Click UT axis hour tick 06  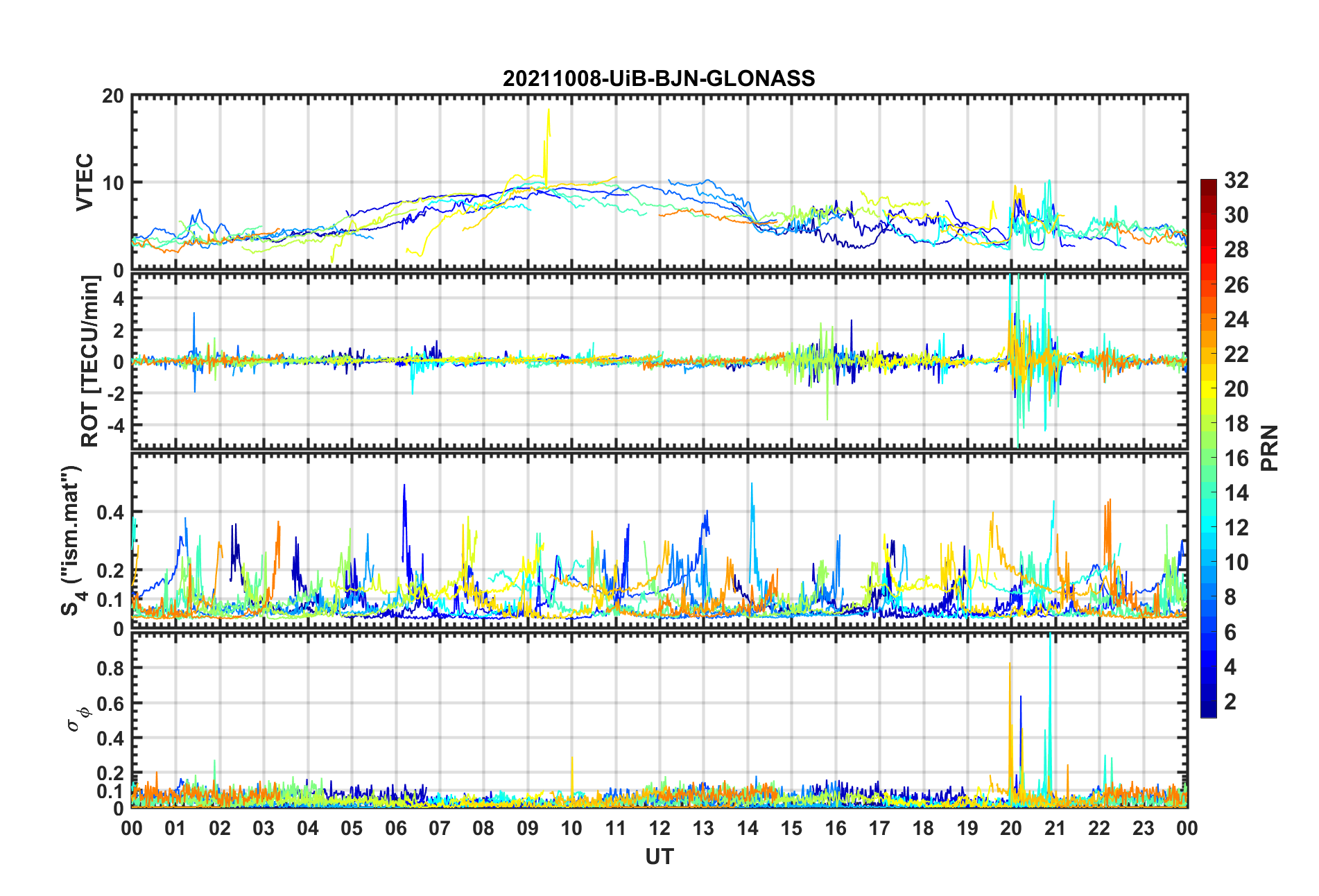tap(396, 828)
